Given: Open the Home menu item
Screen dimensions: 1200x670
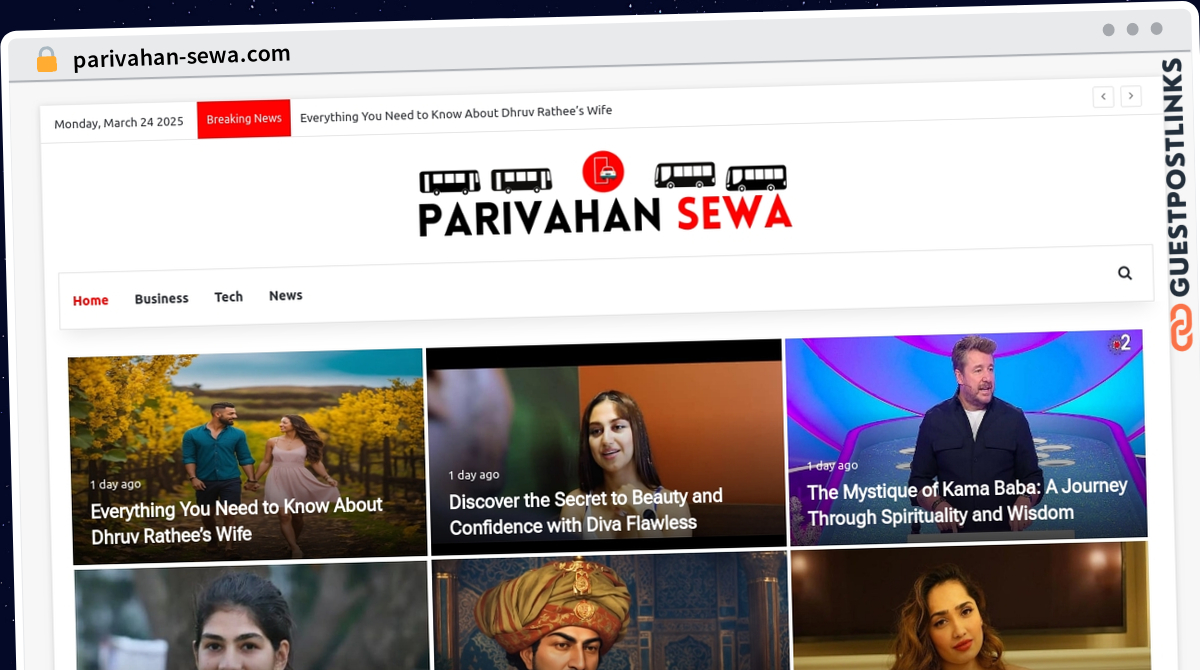Looking at the screenshot, I should click(90, 300).
